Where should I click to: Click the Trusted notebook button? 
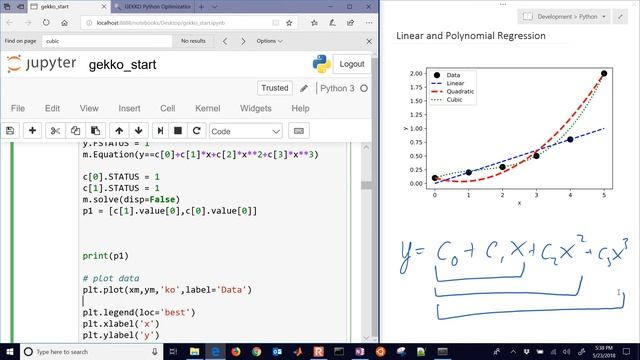point(275,88)
